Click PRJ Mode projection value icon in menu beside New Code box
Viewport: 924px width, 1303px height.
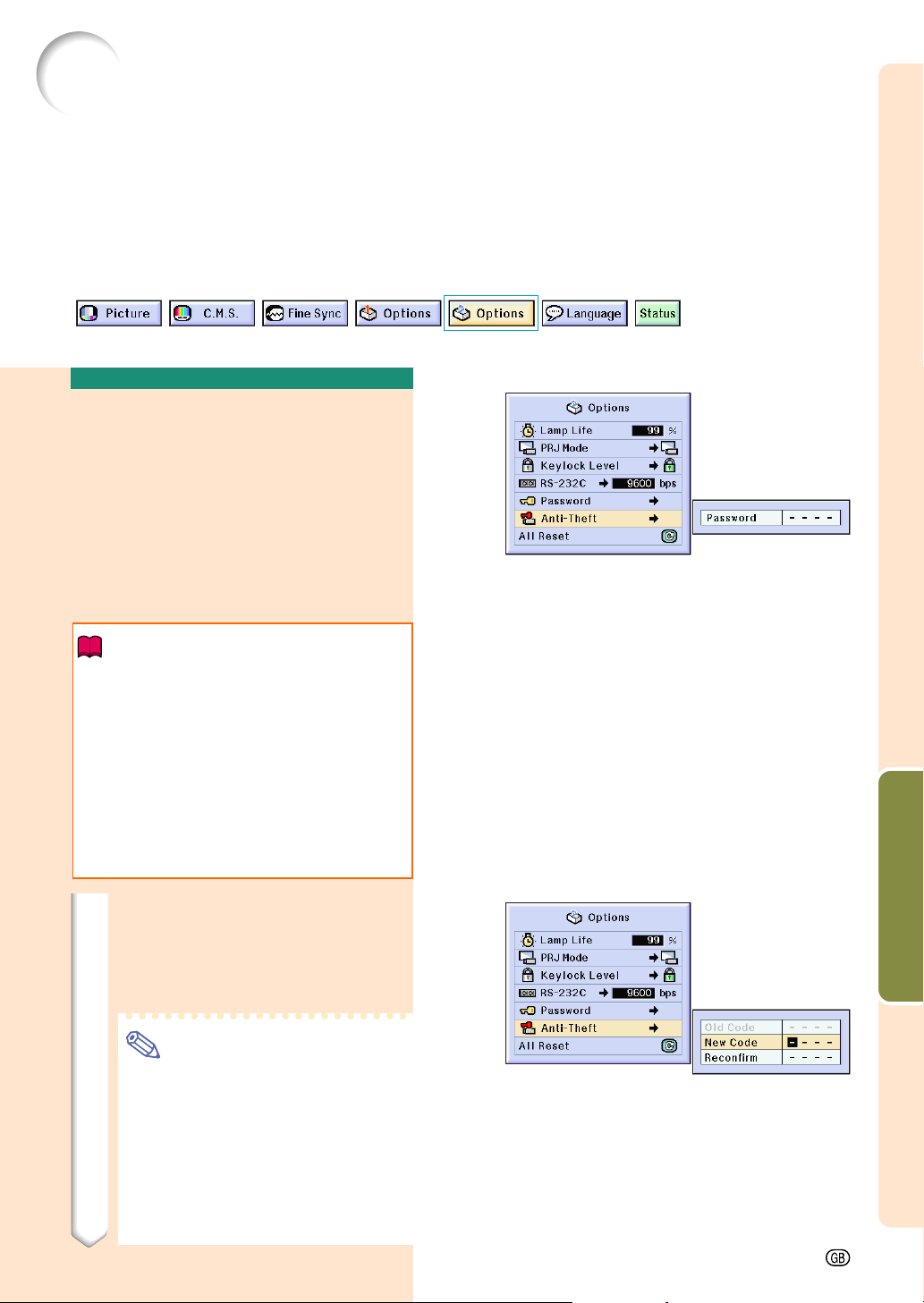pos(669,958)
